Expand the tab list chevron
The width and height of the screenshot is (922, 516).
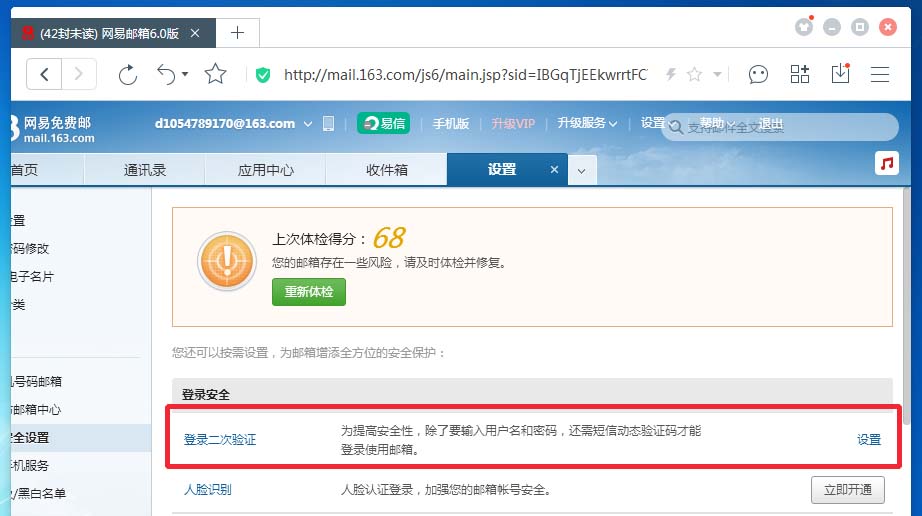582,171
